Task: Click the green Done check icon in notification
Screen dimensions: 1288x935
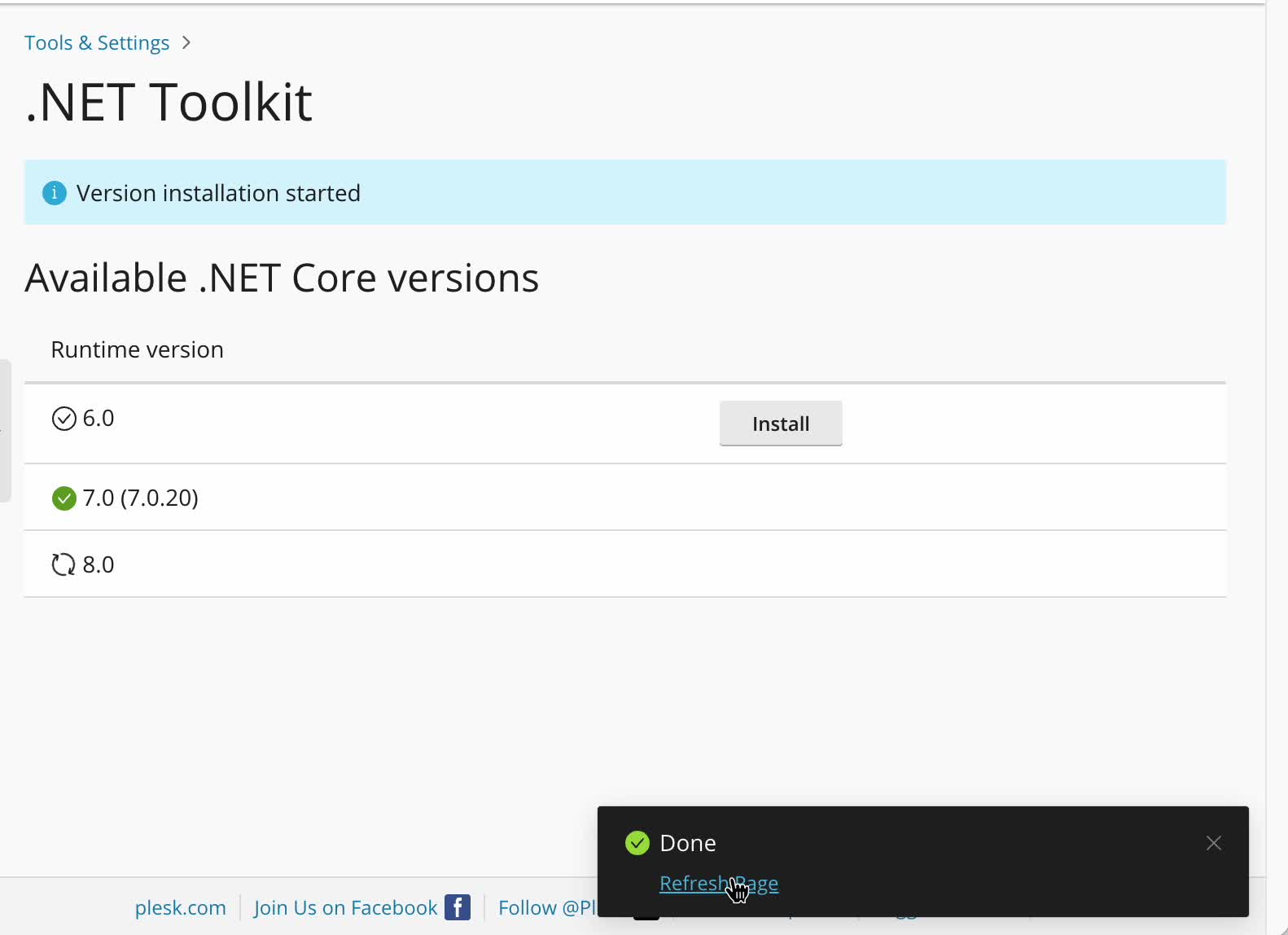Action: [x=637, y=843]
